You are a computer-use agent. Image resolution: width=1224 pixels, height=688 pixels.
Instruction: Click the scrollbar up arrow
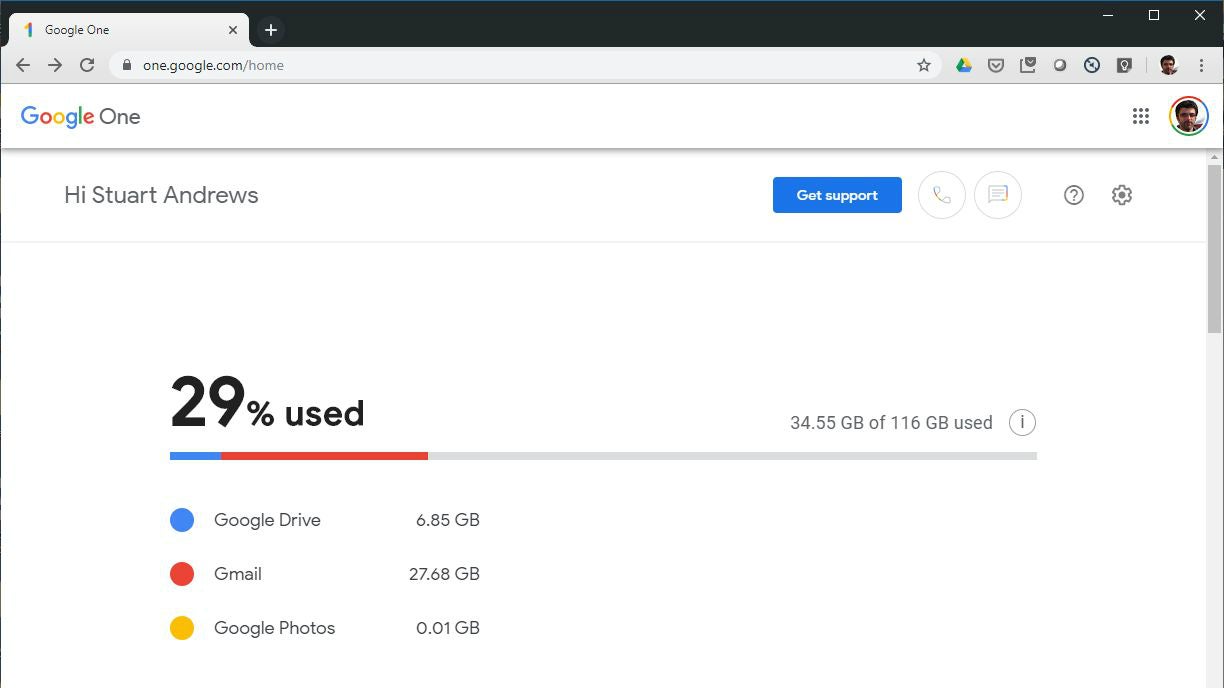(1215, 157)
